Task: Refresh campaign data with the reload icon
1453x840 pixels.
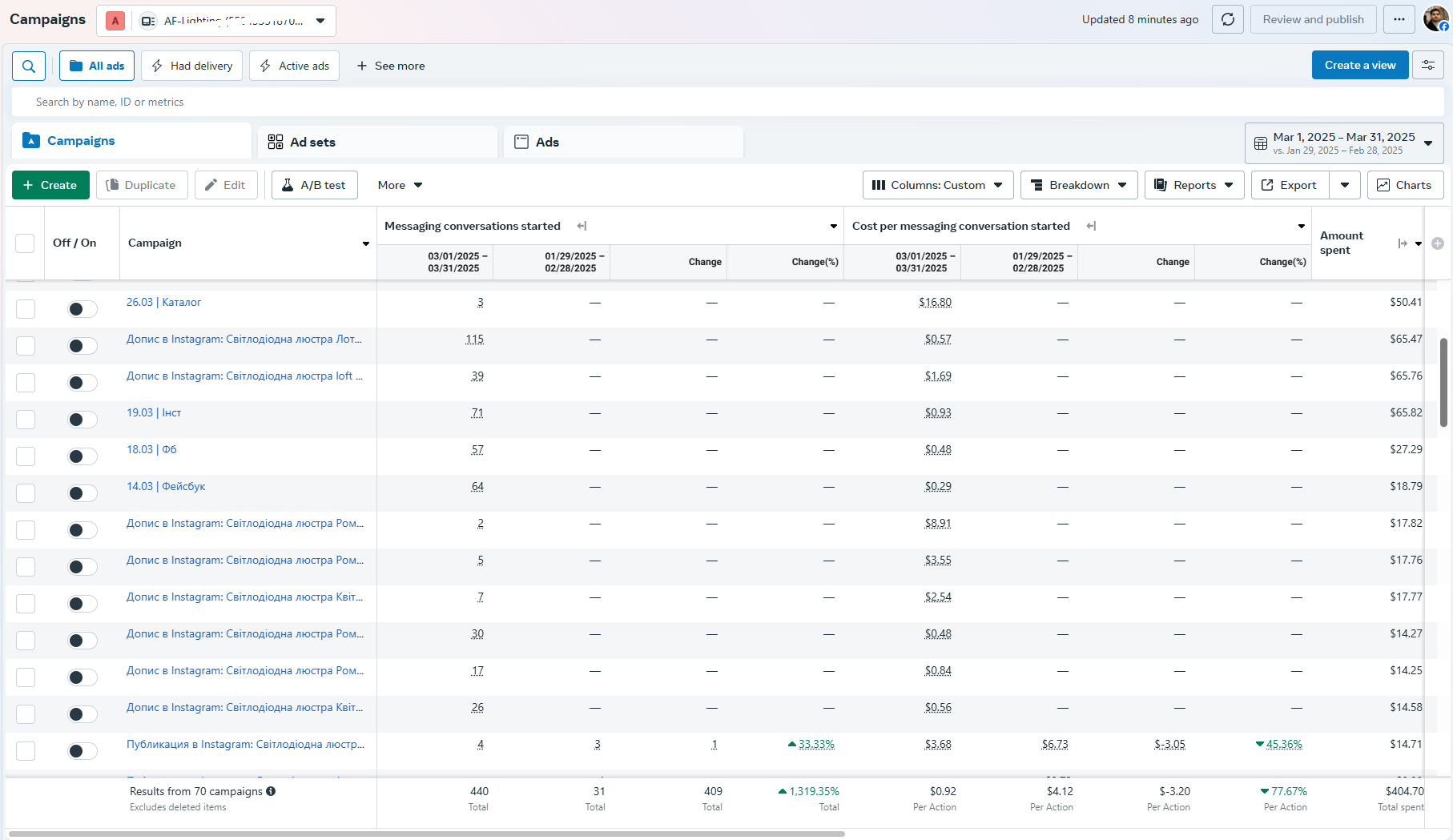Action: pyautogui.click(x=1228, y=19)
